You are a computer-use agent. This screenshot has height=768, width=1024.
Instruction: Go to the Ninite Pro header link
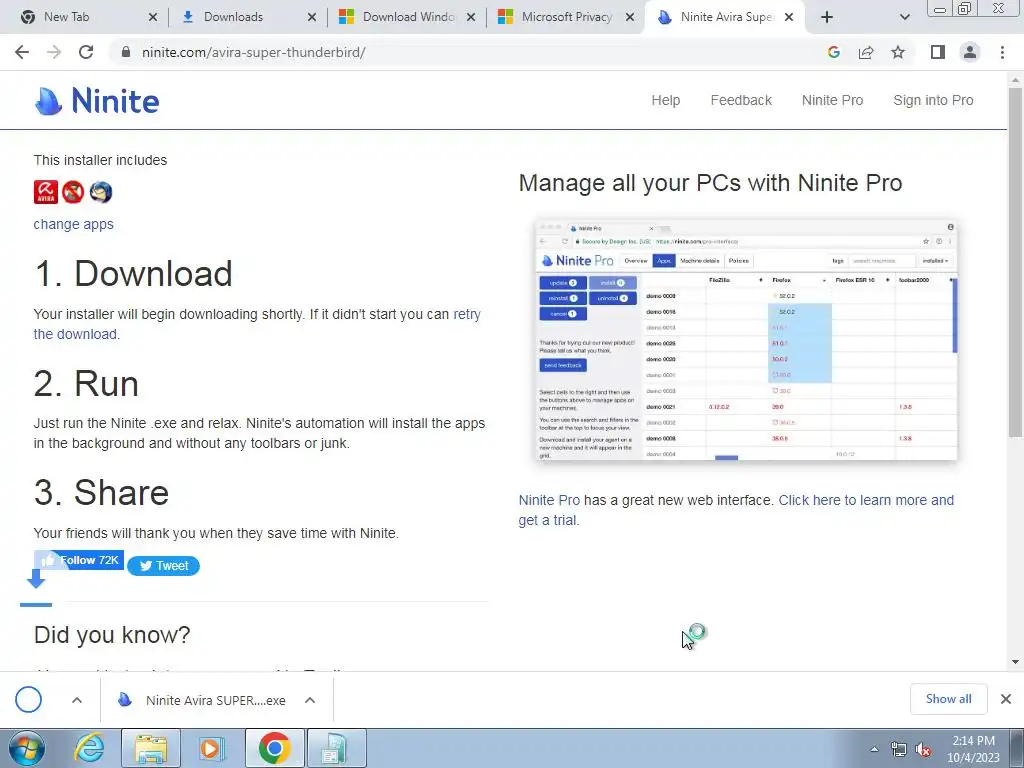(x=832, y=101)
